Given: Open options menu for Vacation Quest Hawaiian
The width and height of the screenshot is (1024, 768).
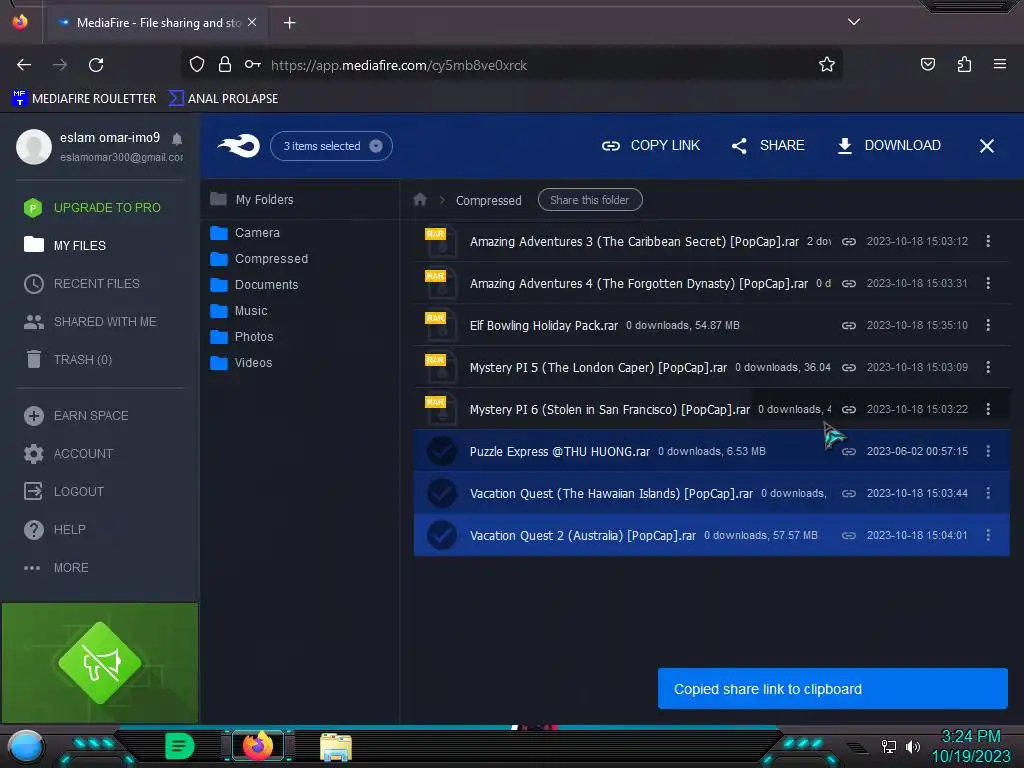Looking at the screenshot, I should [x=988, y=493].
